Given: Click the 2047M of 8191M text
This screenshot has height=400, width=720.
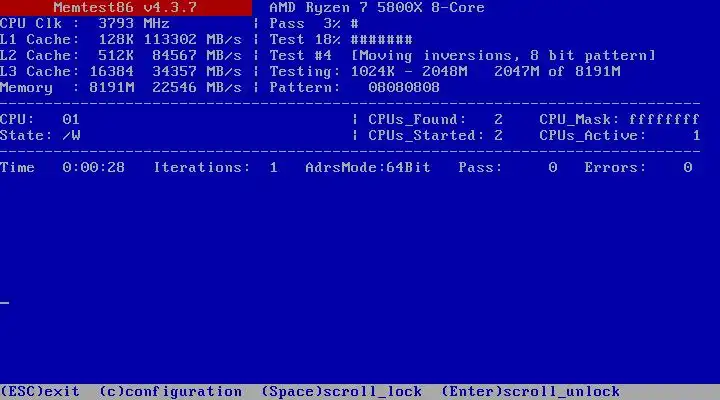Looking at the screenshot, I should (x=557, y=72).
